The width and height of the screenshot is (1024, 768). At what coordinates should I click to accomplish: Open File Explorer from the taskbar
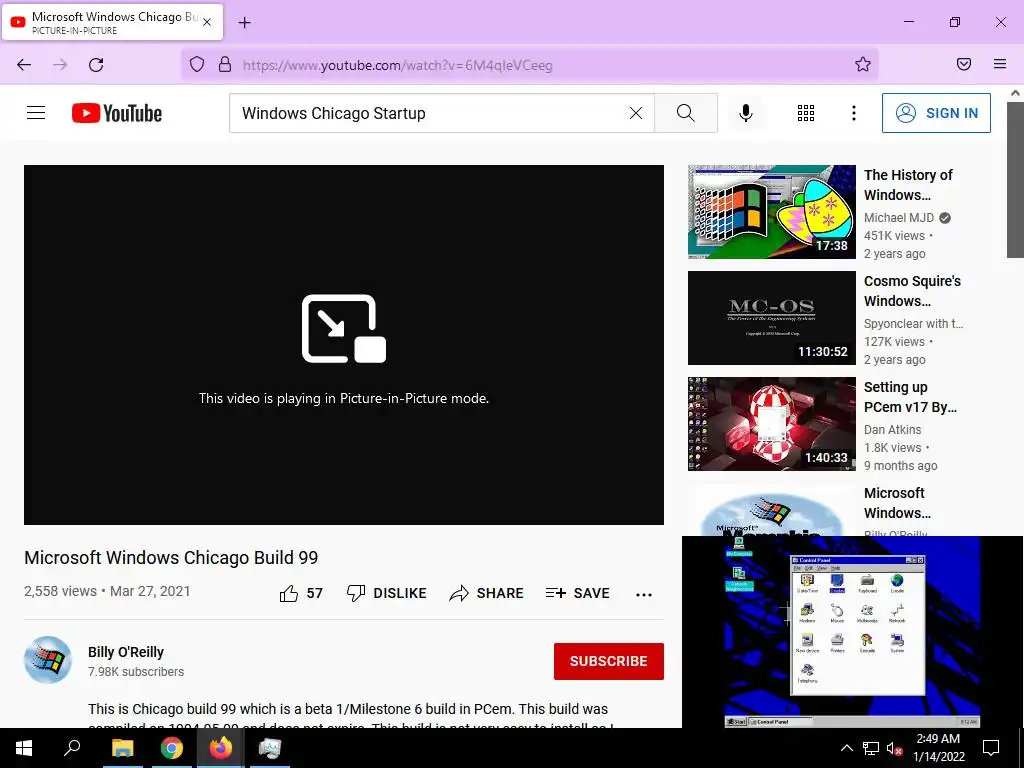(122, 748)
